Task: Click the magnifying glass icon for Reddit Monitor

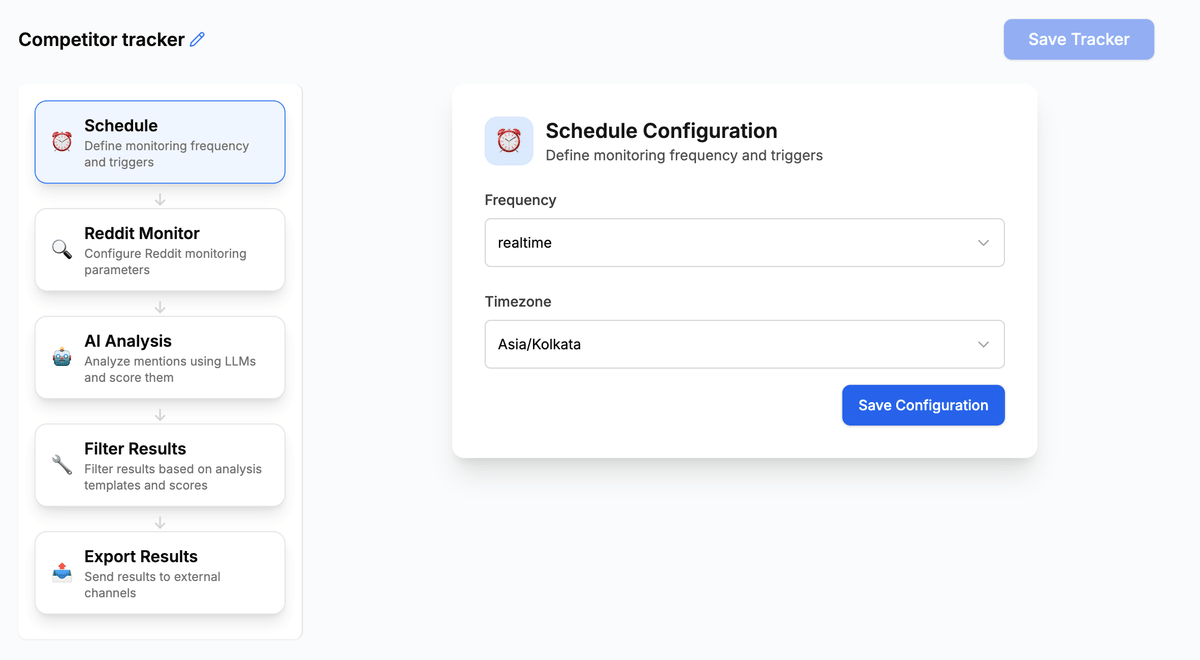Action: pyautogui.click(x=62, y=250)
